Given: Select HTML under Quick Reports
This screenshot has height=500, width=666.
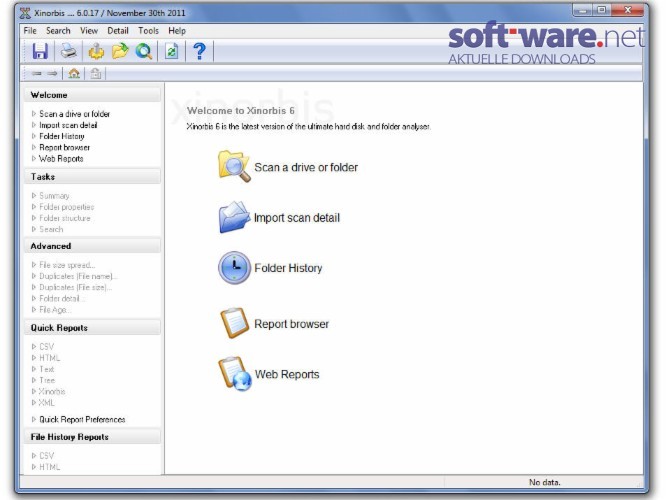Looking at the screenshot, I should click(x=49, y=358).
